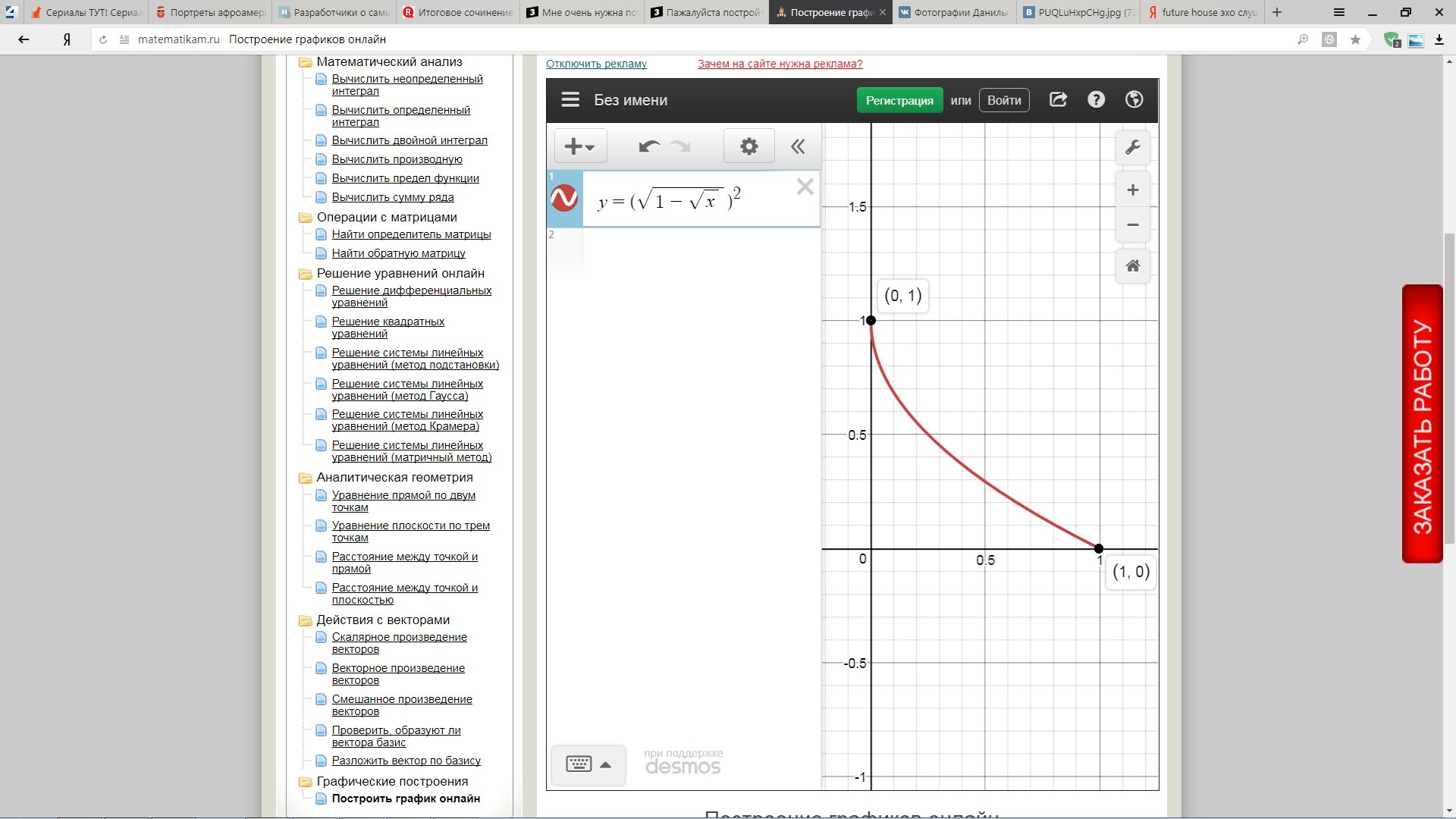Open the green shield extension icon
Viewport: 1456px width, 819px height.
[1392, 39]
